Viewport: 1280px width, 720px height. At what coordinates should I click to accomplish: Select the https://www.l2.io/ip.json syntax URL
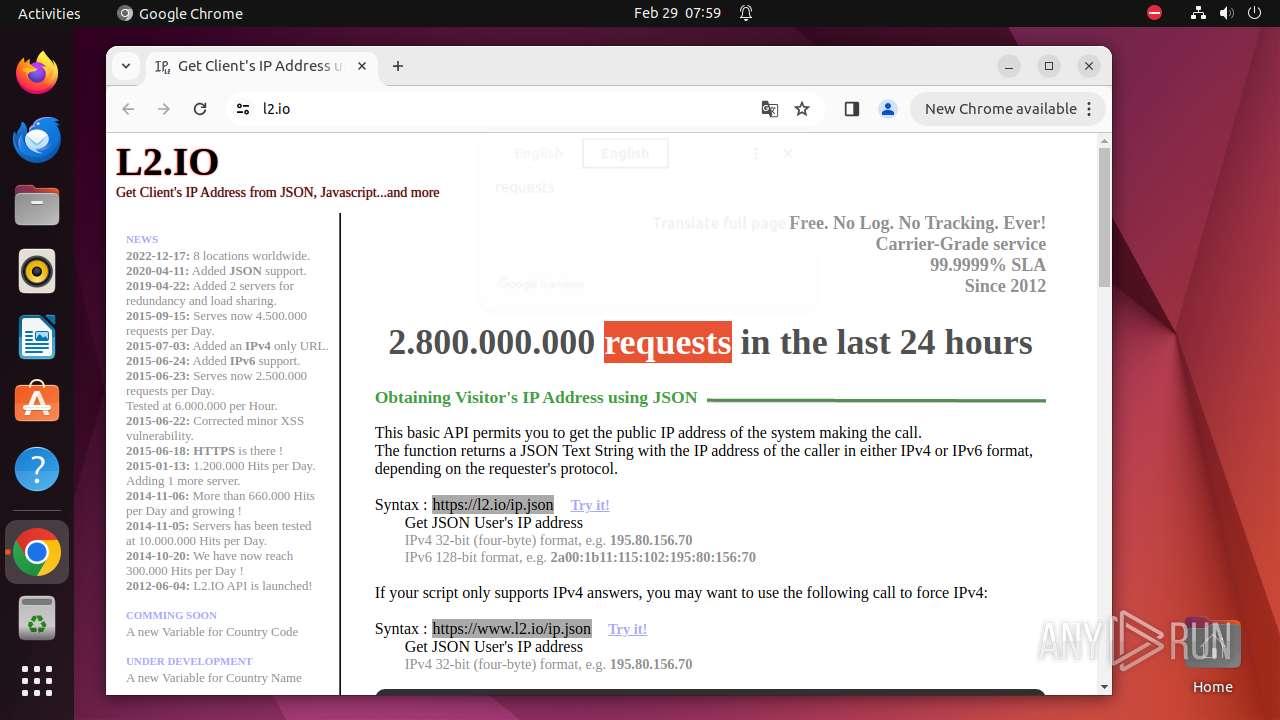tap(512, 629)
